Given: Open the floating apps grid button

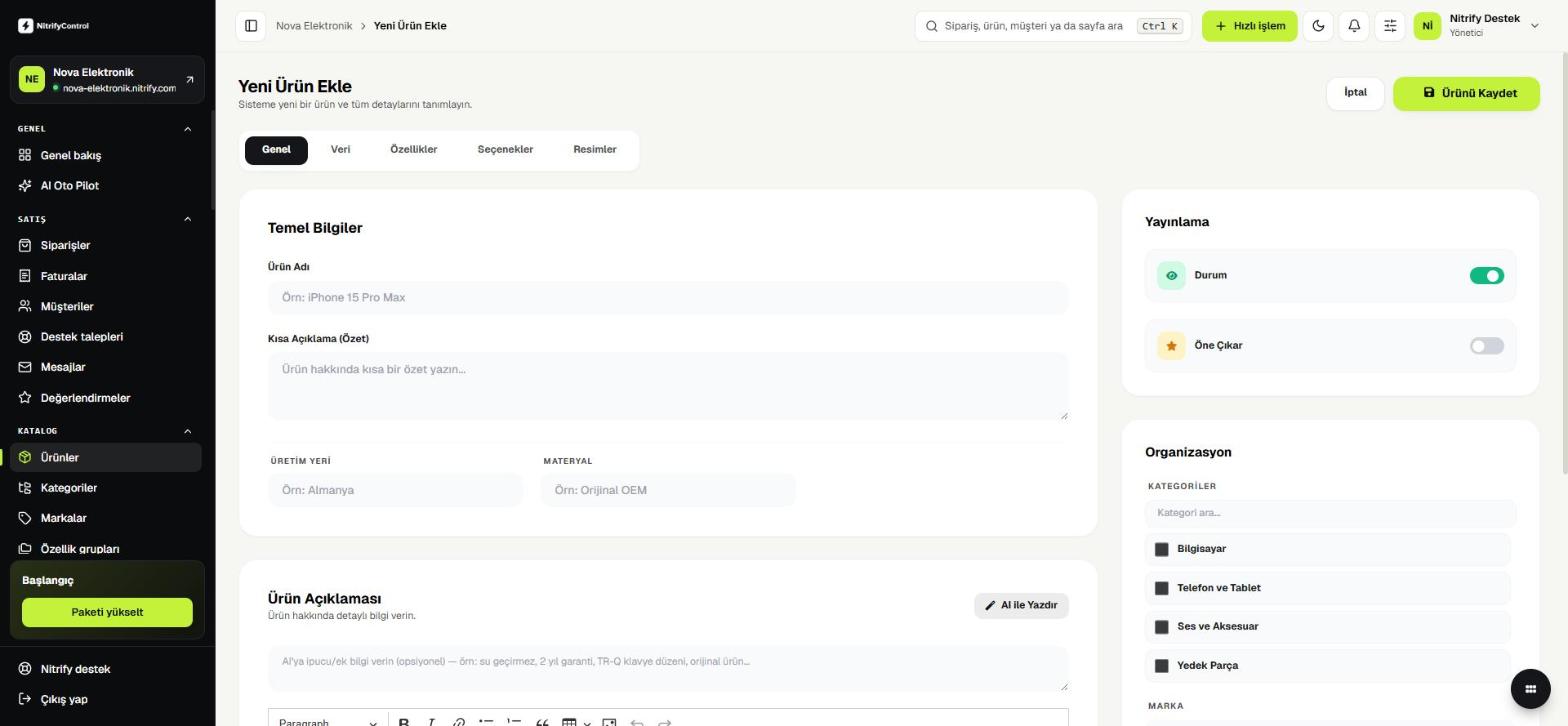Looking at the screenshot, I should pos(1530,688).
